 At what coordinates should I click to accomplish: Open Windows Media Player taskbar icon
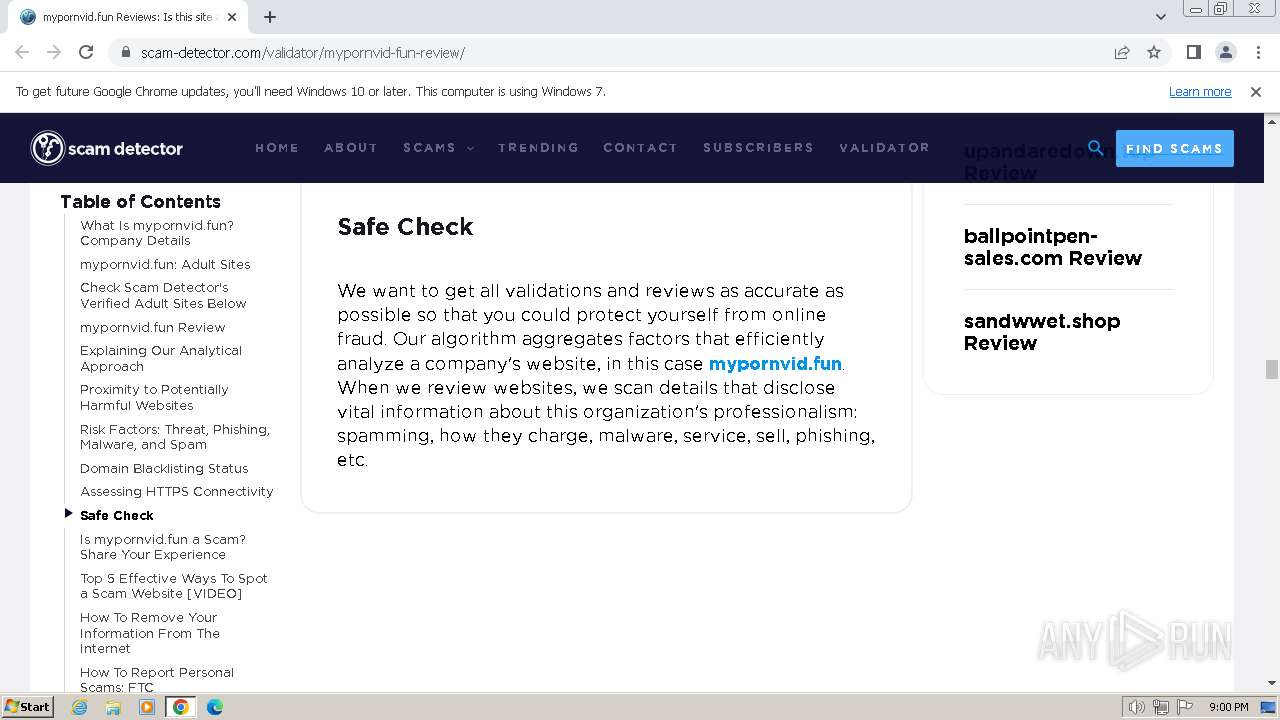pyautogui.click(x=147, y=707)
